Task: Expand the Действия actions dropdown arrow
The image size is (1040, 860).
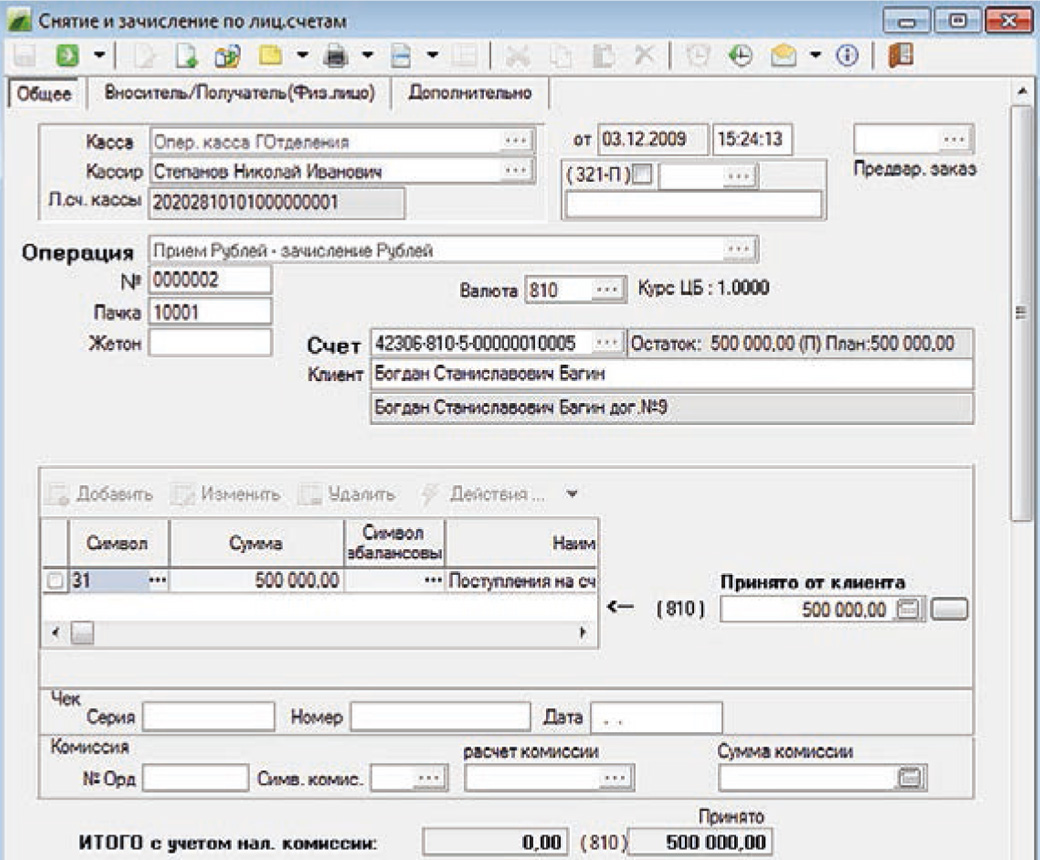Action: click(x=571, y=494)
